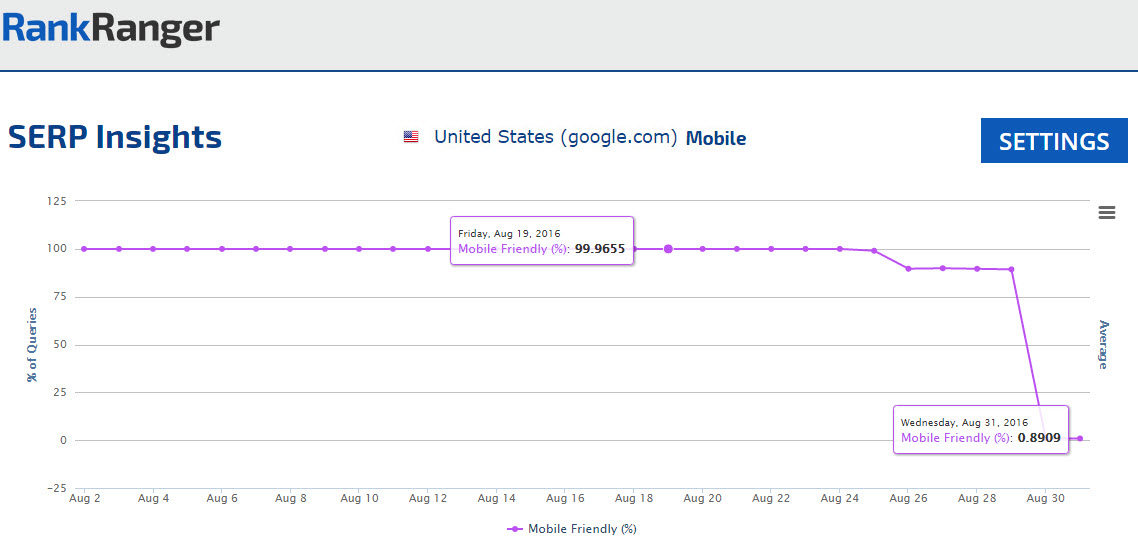Click the Aug 22 data point
This screenshot has height=546, width=1138.
771,249
